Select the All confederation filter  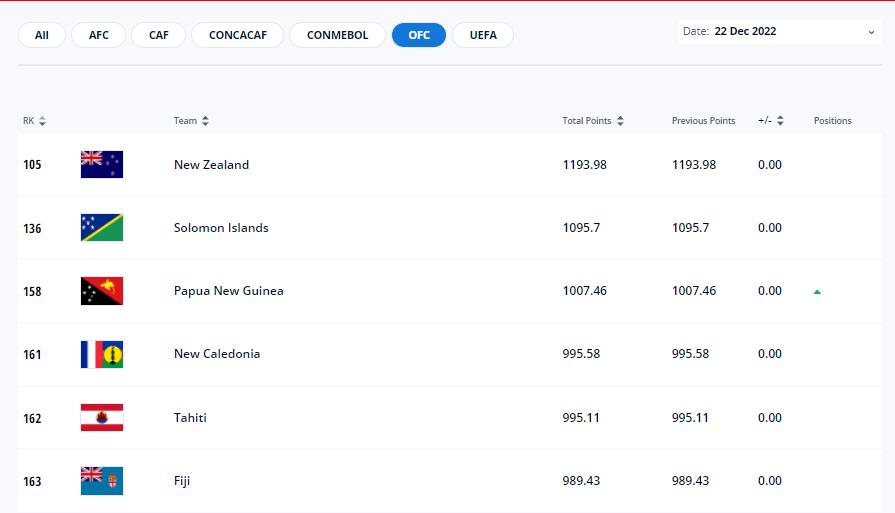[x=42, y=35]
